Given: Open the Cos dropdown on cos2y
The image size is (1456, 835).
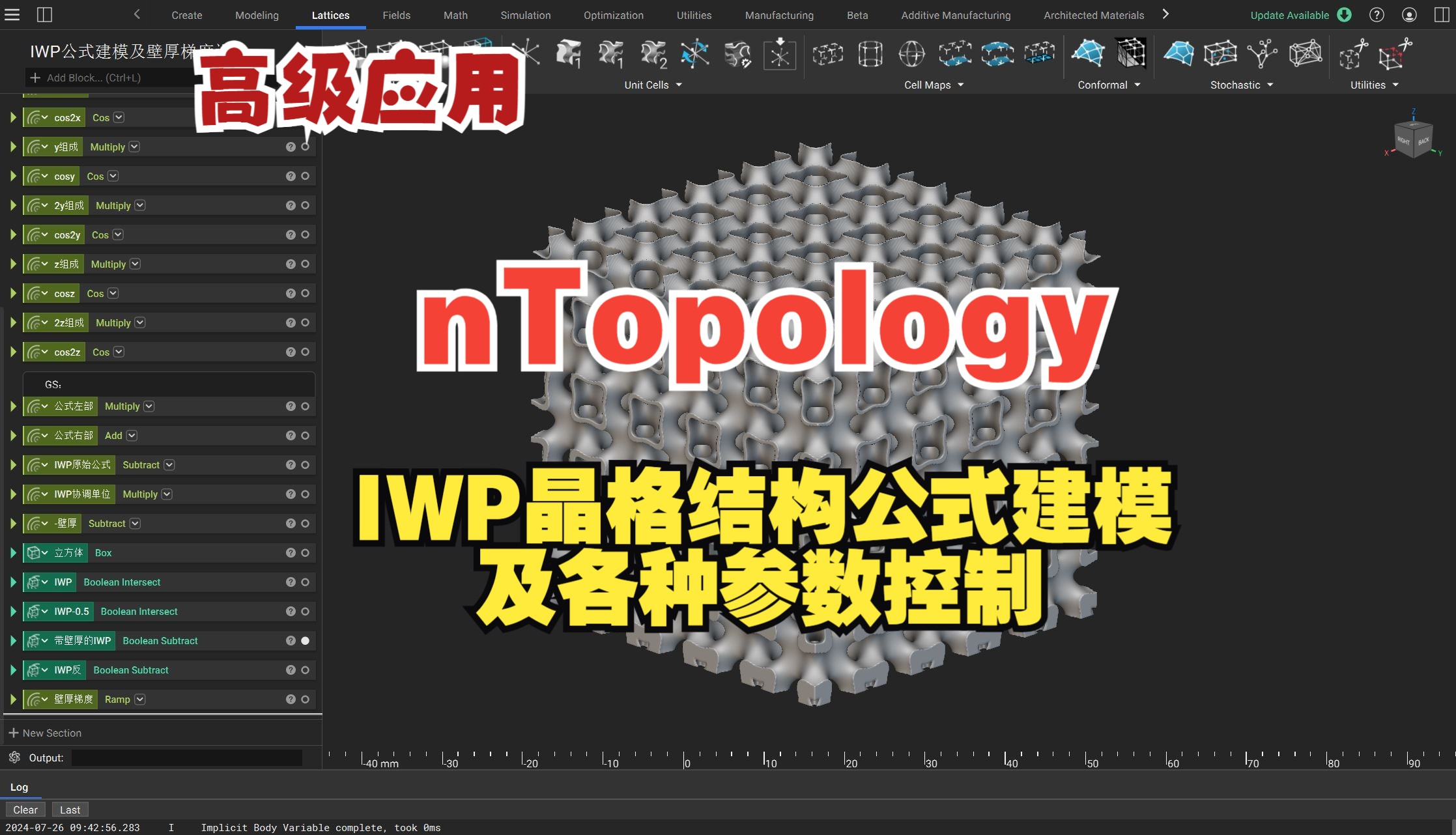Looking at the screenshot, I should pos(118,235).
